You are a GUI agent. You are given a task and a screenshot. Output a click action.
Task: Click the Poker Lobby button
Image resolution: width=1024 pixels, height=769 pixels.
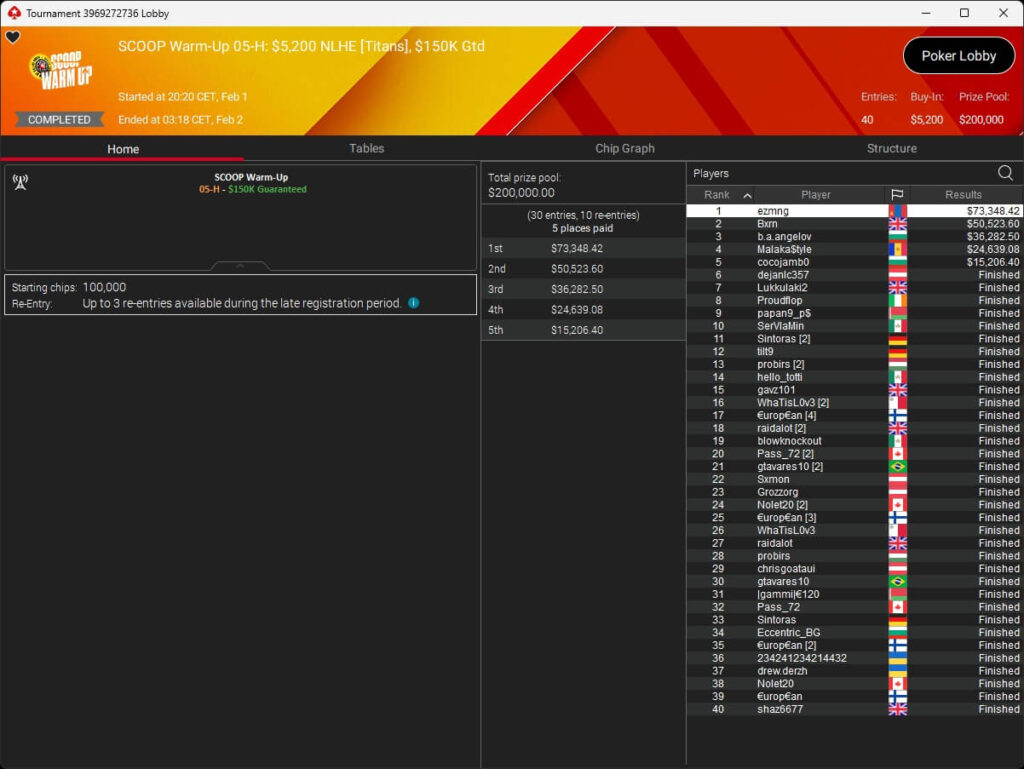958,56
